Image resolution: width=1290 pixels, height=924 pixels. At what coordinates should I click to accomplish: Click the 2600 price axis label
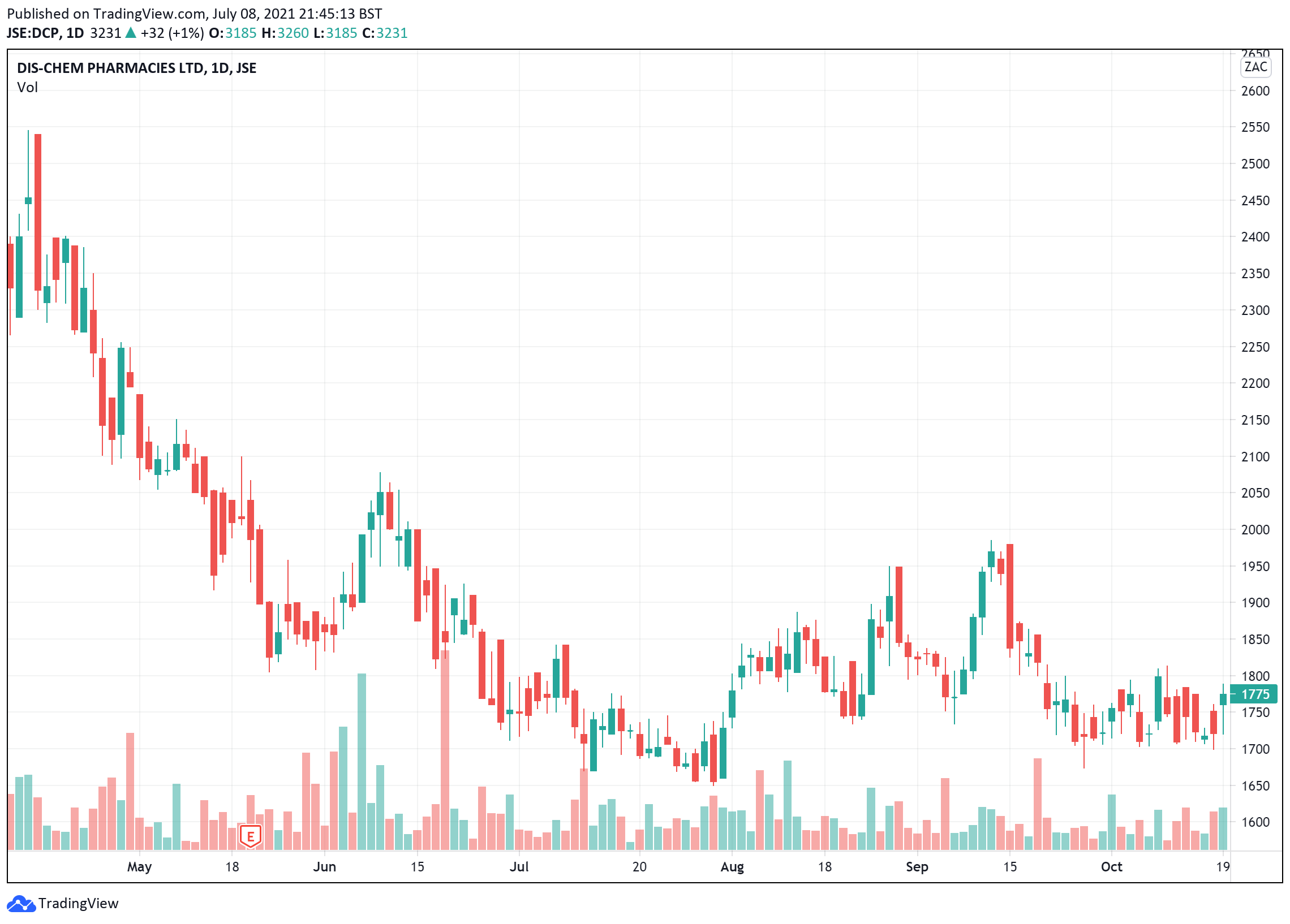[1255, 91]
